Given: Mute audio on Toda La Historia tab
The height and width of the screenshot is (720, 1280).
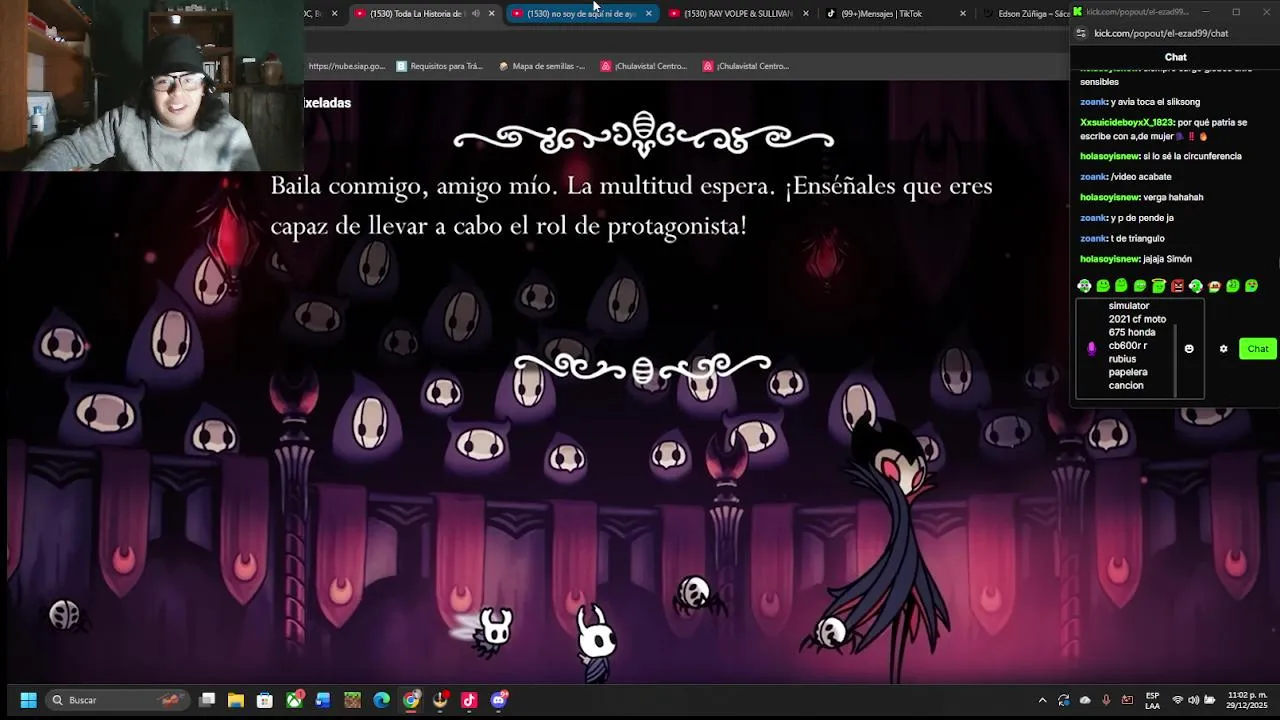Looking at the screenshot, I should click(475, 14).
